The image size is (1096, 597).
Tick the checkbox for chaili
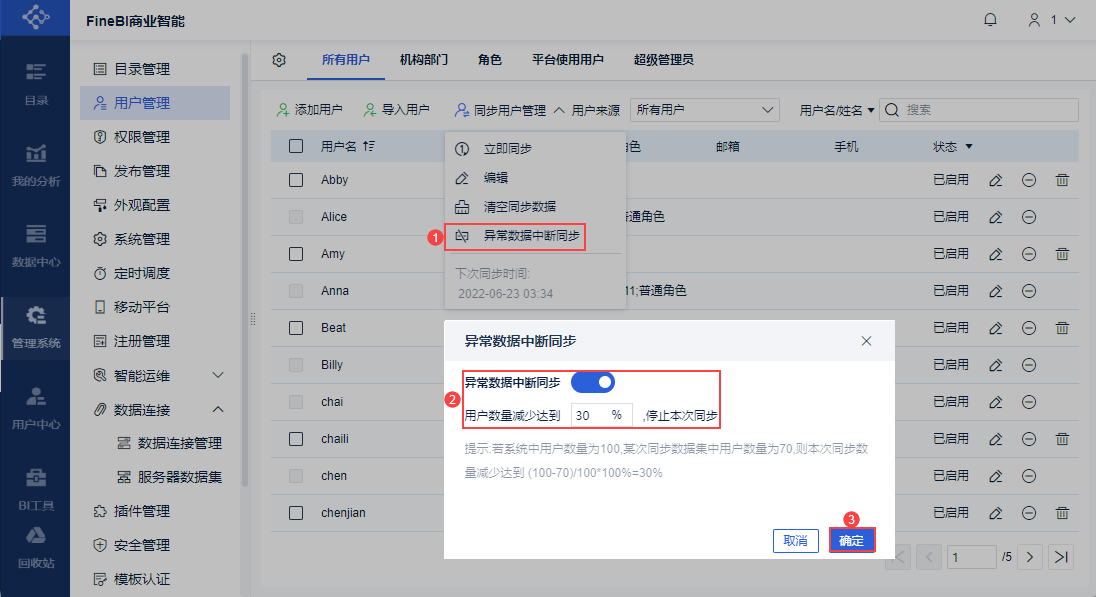(x=296, y=439)
